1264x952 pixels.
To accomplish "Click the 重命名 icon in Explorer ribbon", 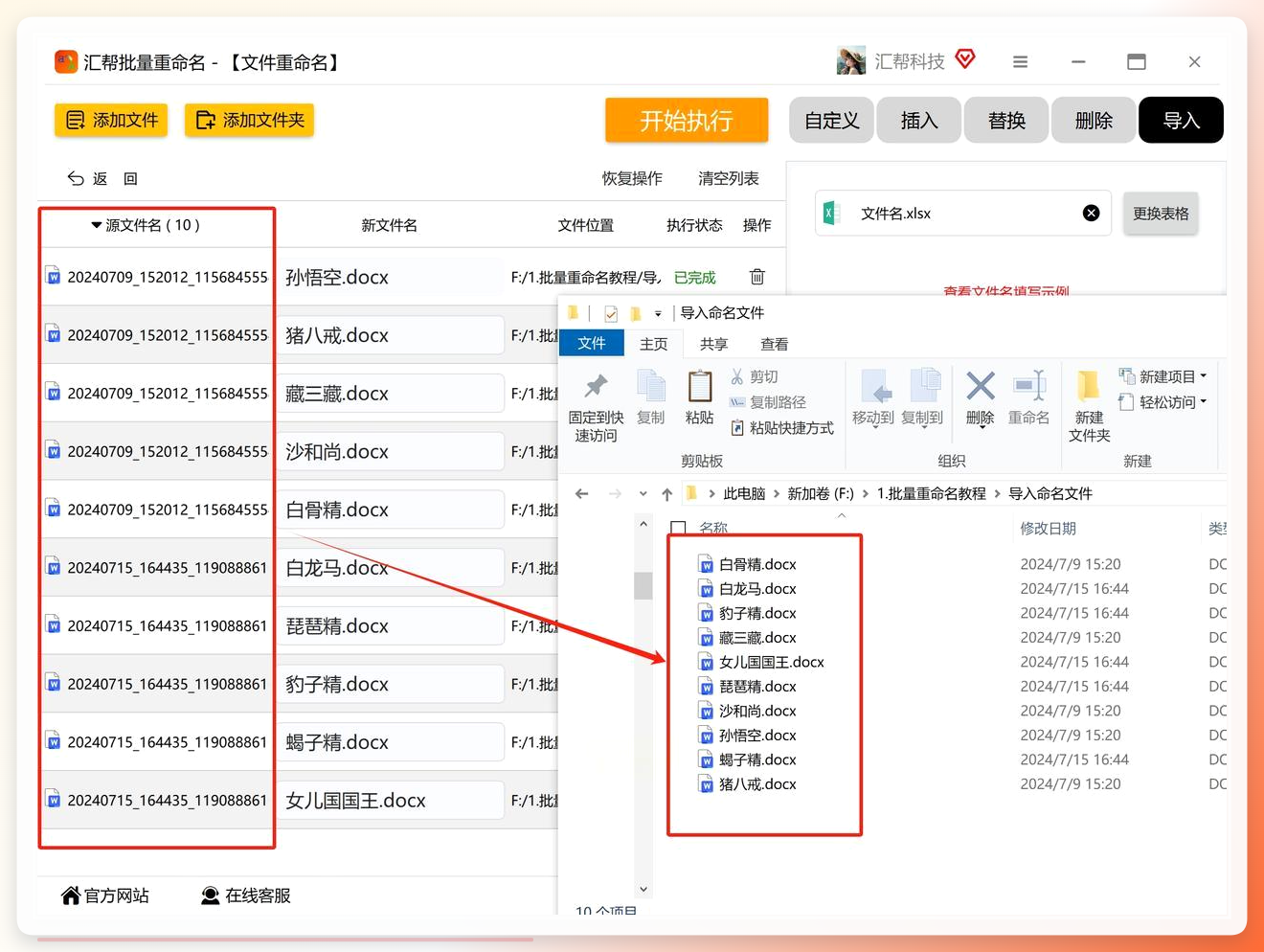I will click(1028, 385).
